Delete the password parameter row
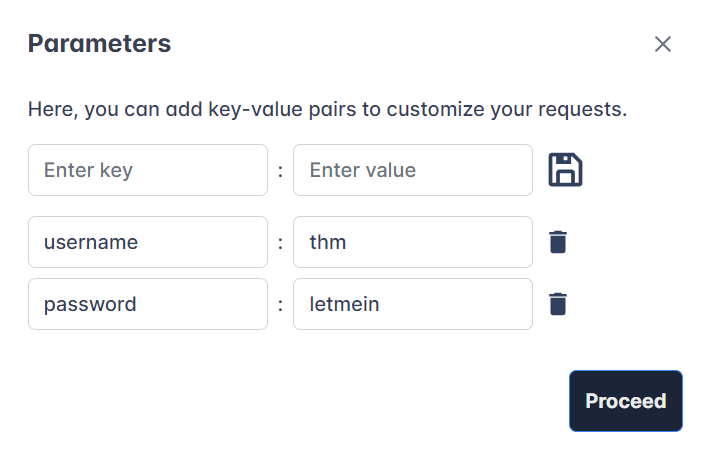 (x=558, y=304)
